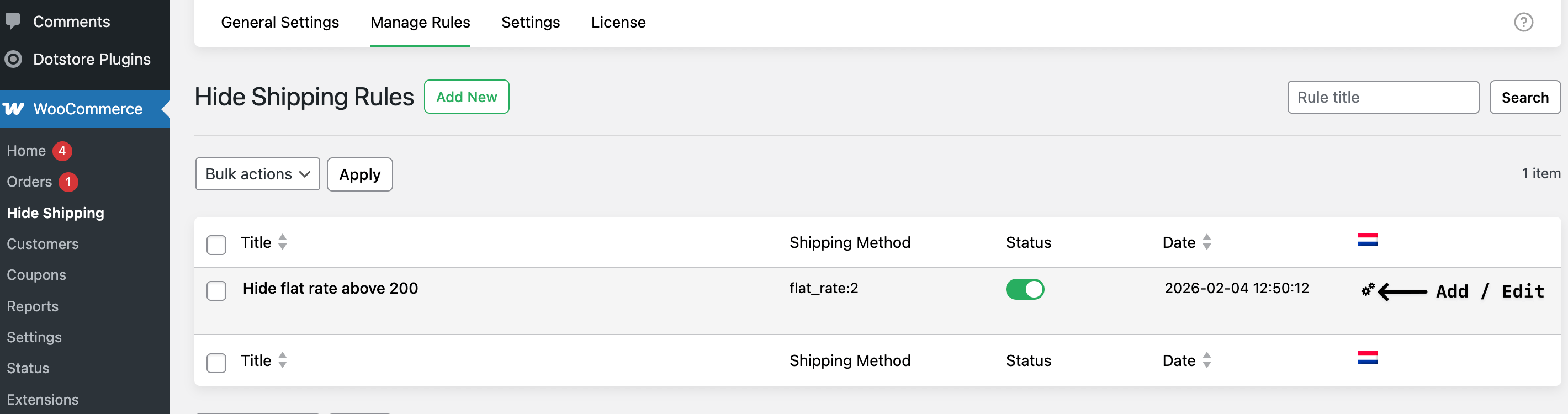Sort rules by Date column header arrows
Viewport: 1568px width, 414px height.
(1206, 242)
